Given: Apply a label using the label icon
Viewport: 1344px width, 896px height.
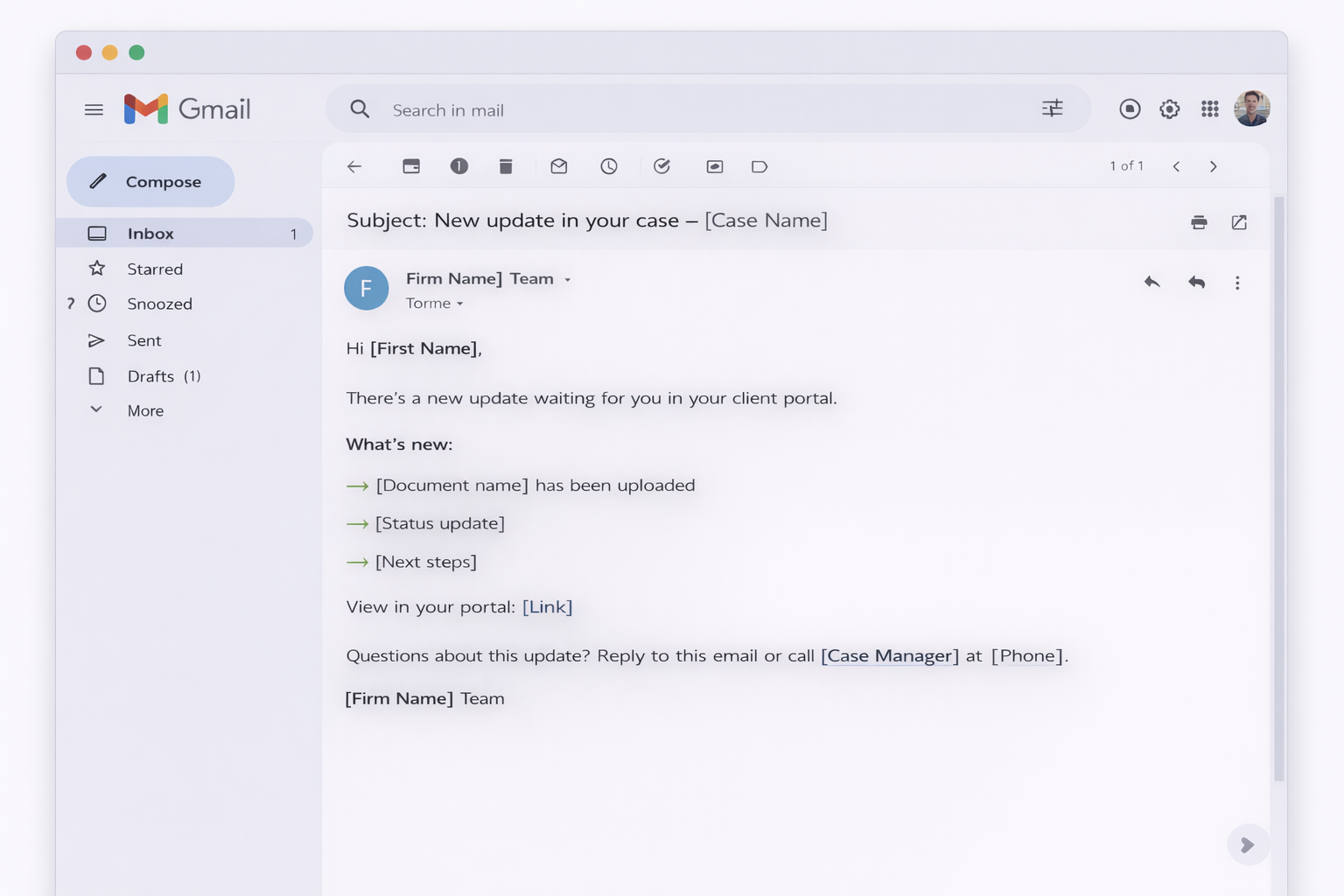Looking at the screenshot, I should (759, 166).
